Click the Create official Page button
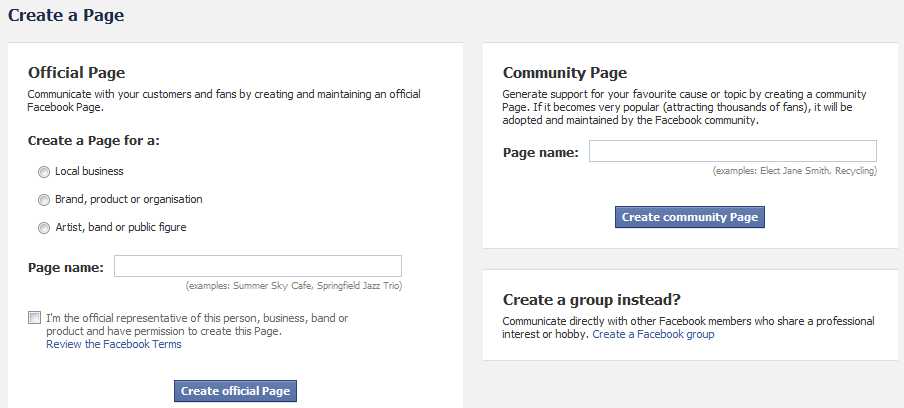Image resolution: width=904 pixels, height=408 pixels. pos(235,391)
